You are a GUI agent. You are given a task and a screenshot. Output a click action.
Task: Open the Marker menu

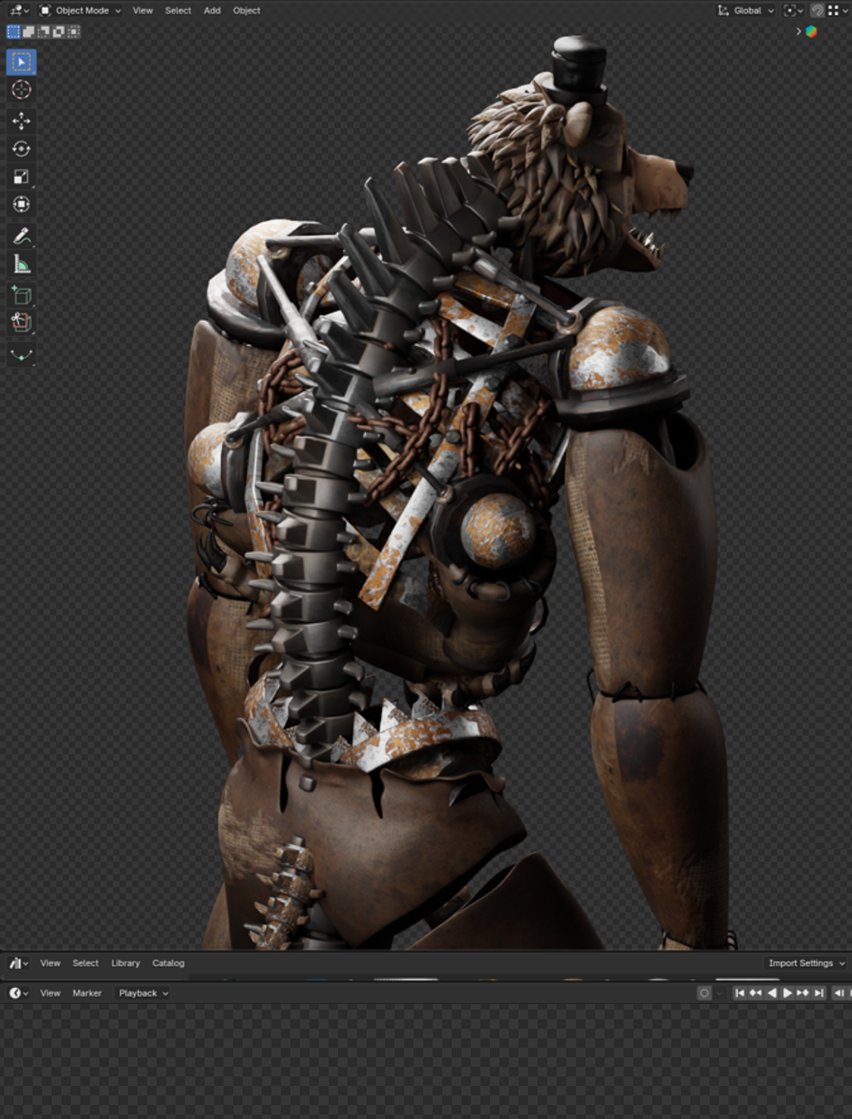tap(87, 993)
